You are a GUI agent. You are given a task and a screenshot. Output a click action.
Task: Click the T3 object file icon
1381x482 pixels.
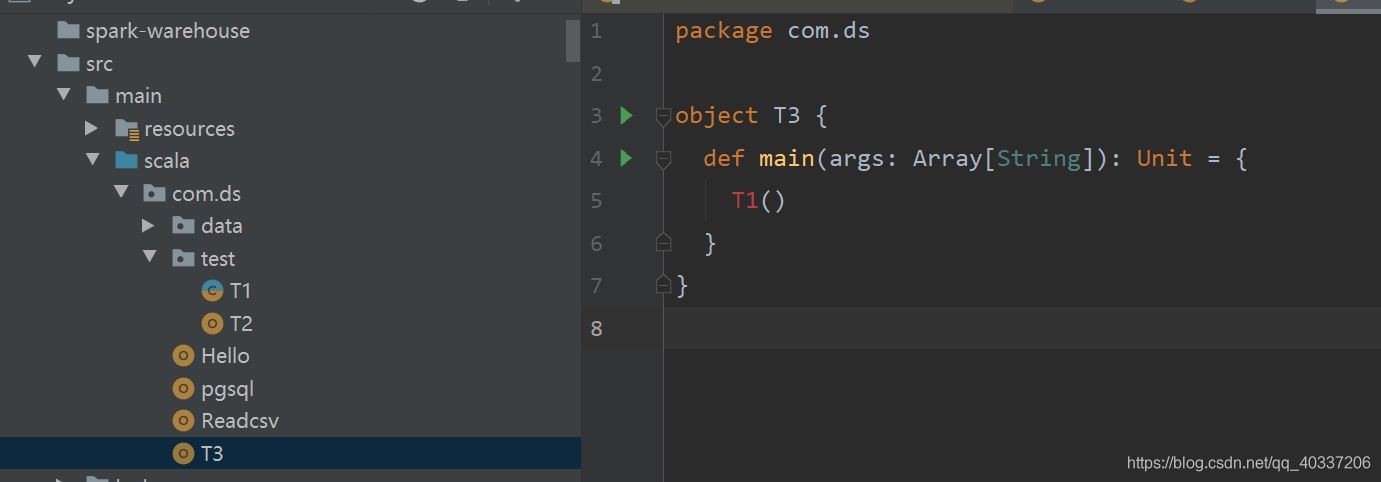[x=183, y=454]
